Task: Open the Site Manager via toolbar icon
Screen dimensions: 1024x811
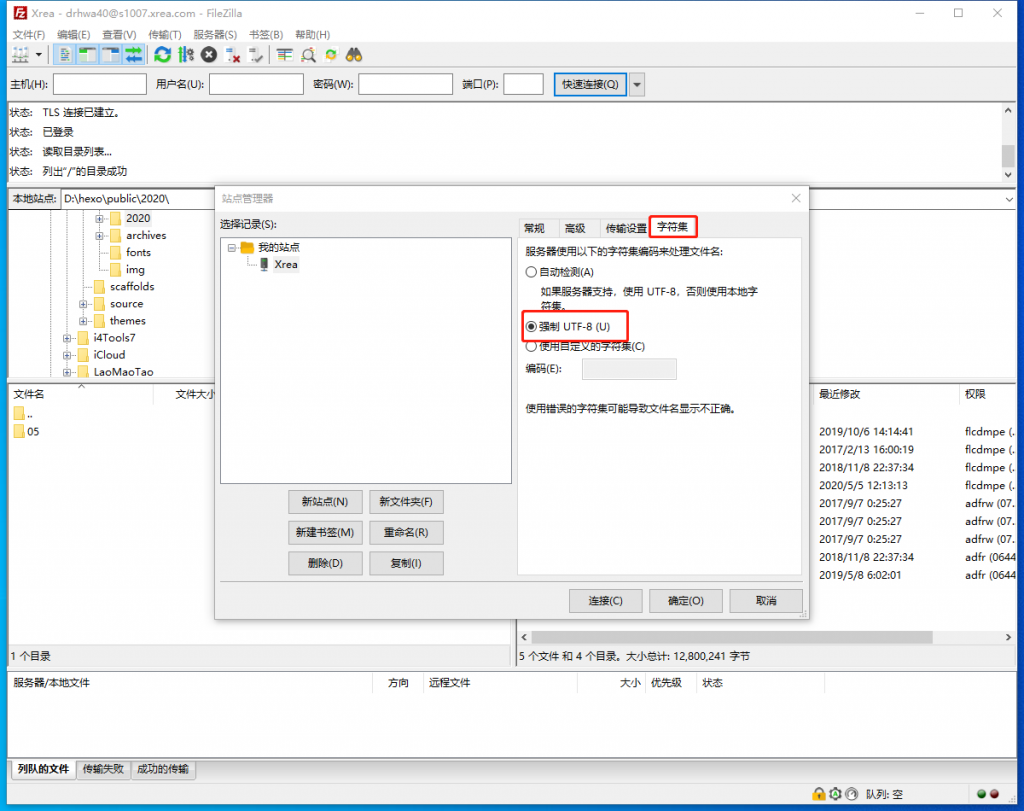Action: (20, 55)
